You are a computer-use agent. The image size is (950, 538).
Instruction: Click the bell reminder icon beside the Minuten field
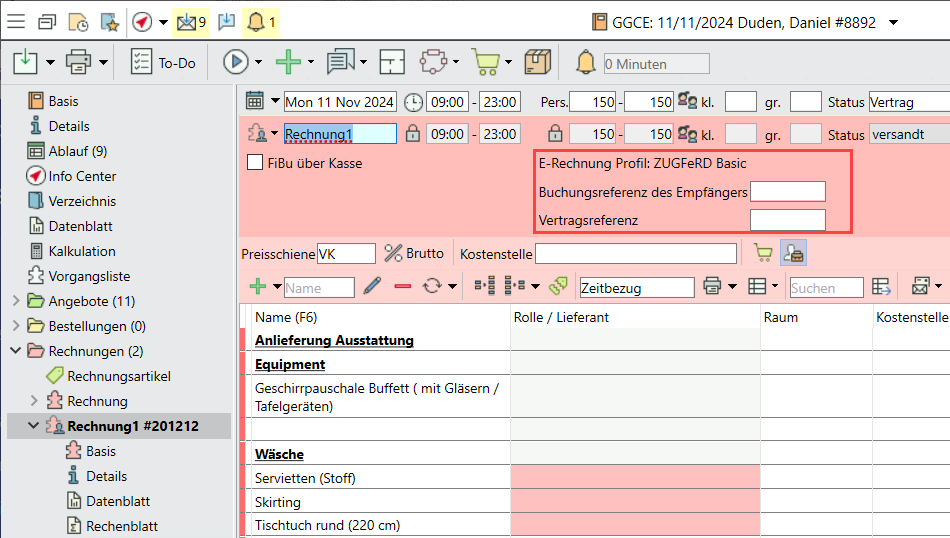[x=586, y=63]
